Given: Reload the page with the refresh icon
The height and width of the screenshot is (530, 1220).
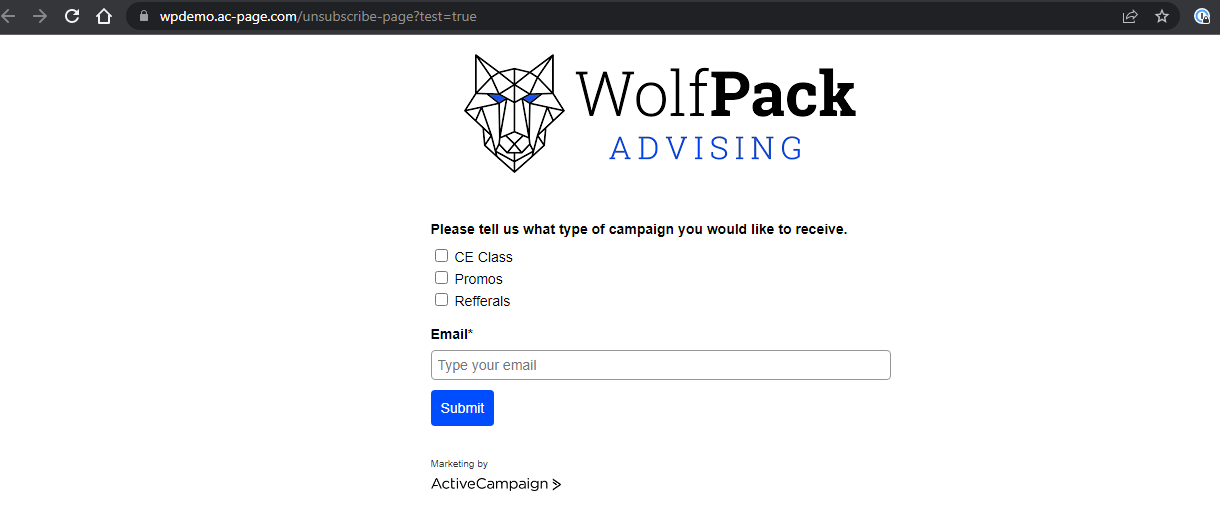Looking at the screenshot, I should 72,16.
